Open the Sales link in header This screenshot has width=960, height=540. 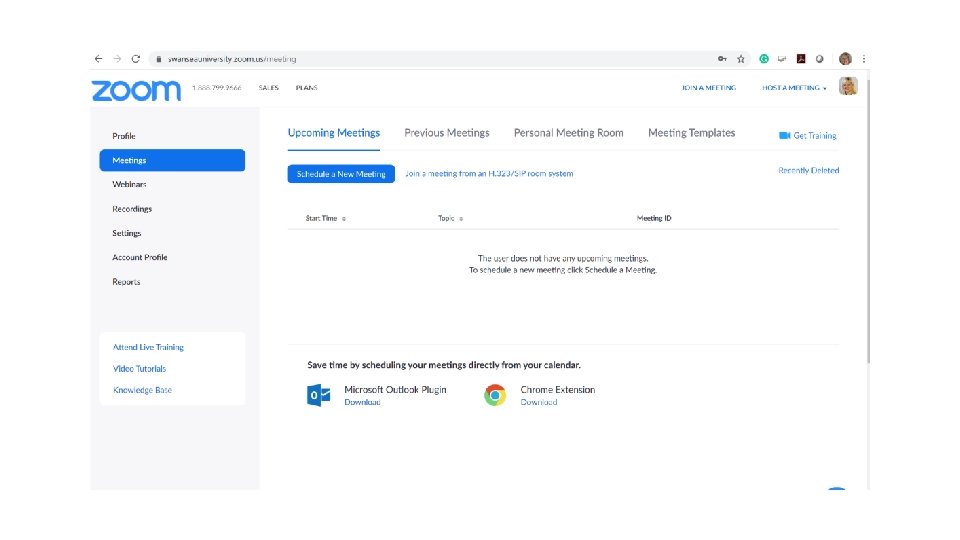tap(268, 88)
